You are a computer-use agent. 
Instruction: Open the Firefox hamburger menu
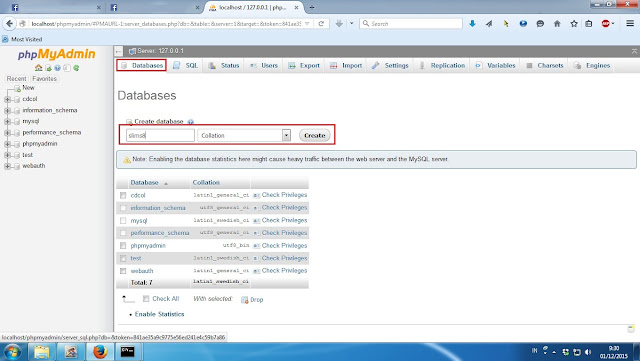(x=630, y=24)
